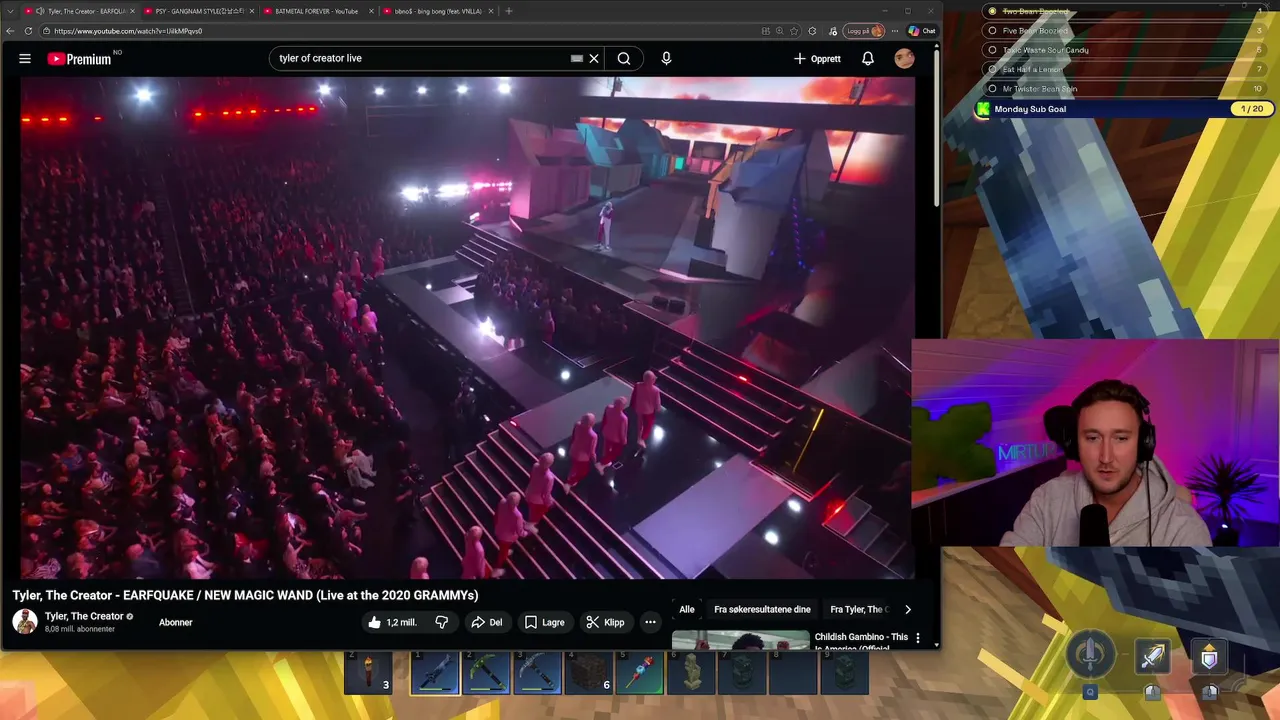Select the green pickaxe in hotbar slot 2
This screenshot has height=720, width=1280.
(x=486, y=672)
